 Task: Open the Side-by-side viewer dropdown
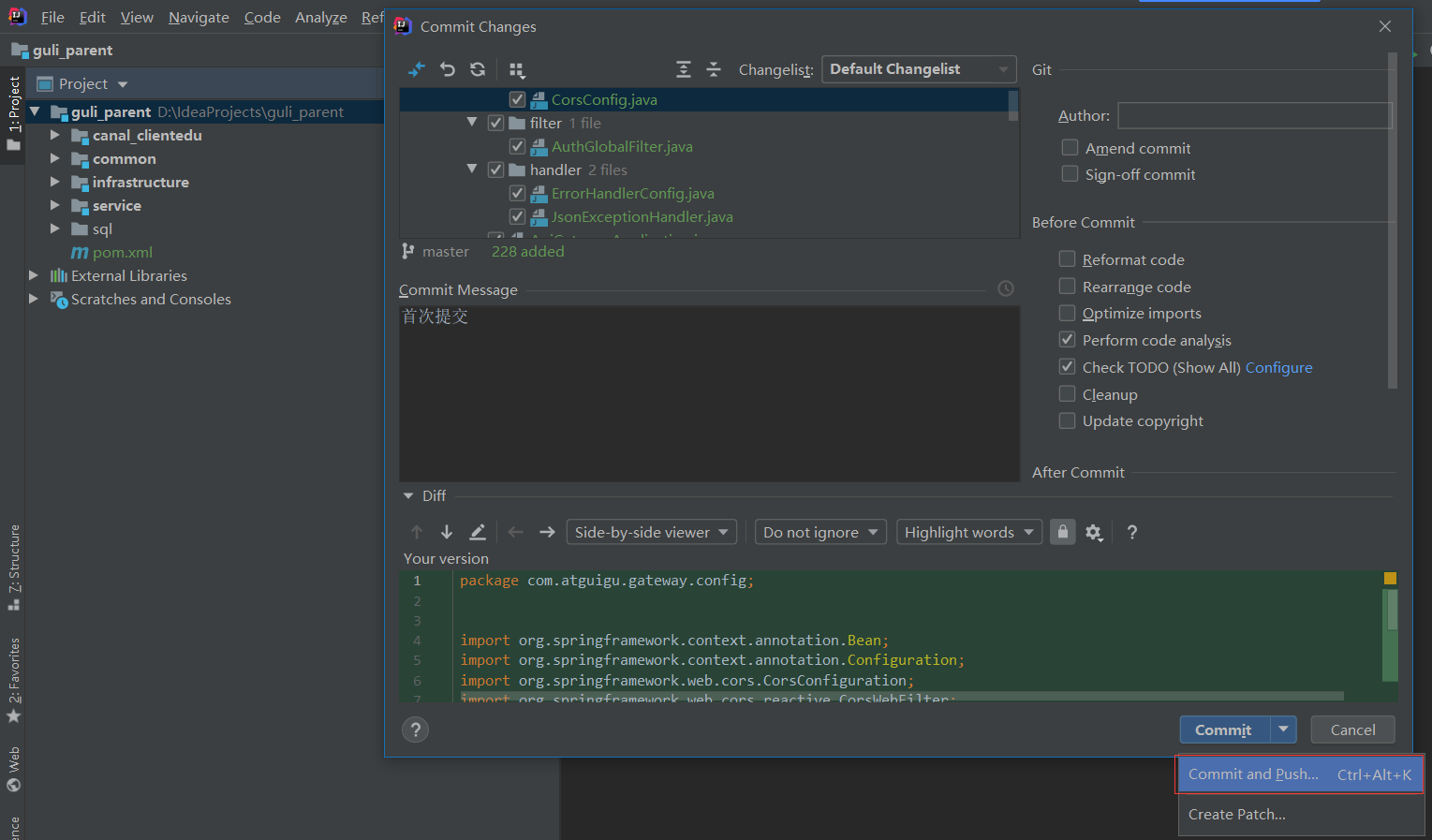click(x=651, y=533)
